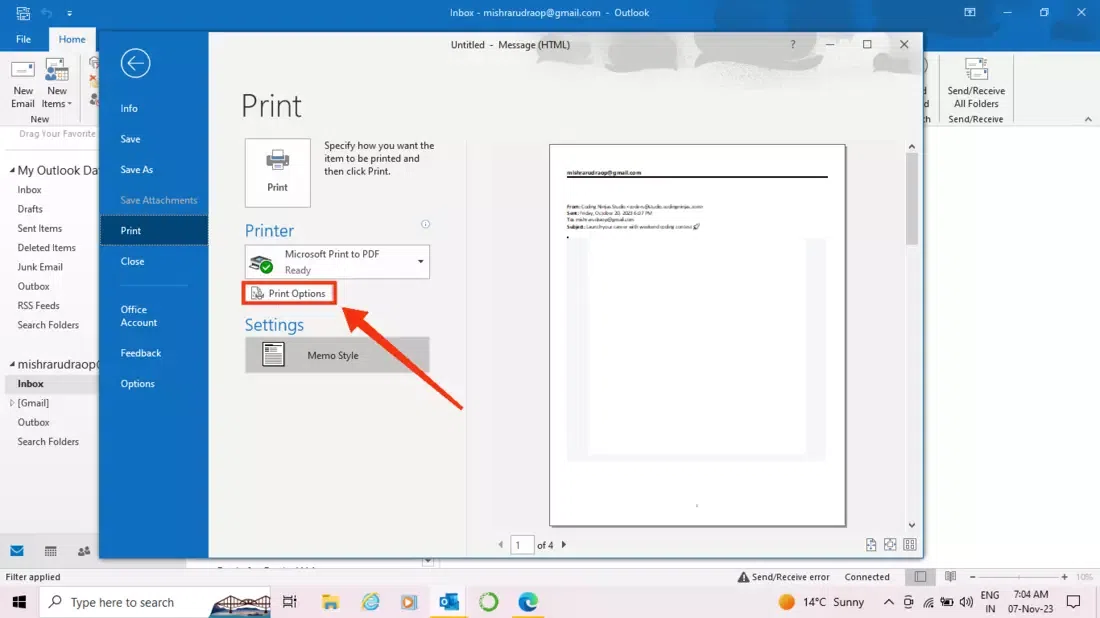Open the volume icon in system tray
The width and height of the screenshot is (1100, 618).
966,602
